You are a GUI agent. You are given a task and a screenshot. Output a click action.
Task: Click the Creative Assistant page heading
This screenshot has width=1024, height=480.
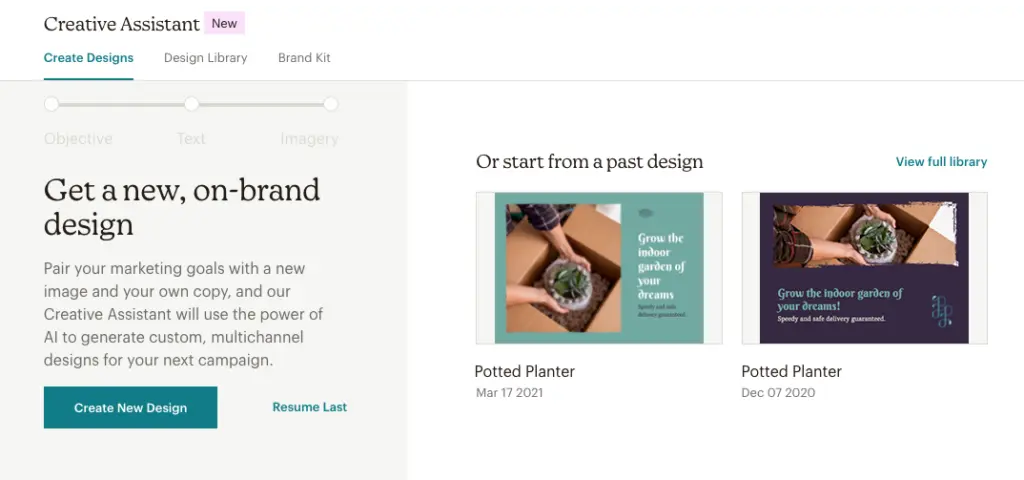[x=121, y=24]
